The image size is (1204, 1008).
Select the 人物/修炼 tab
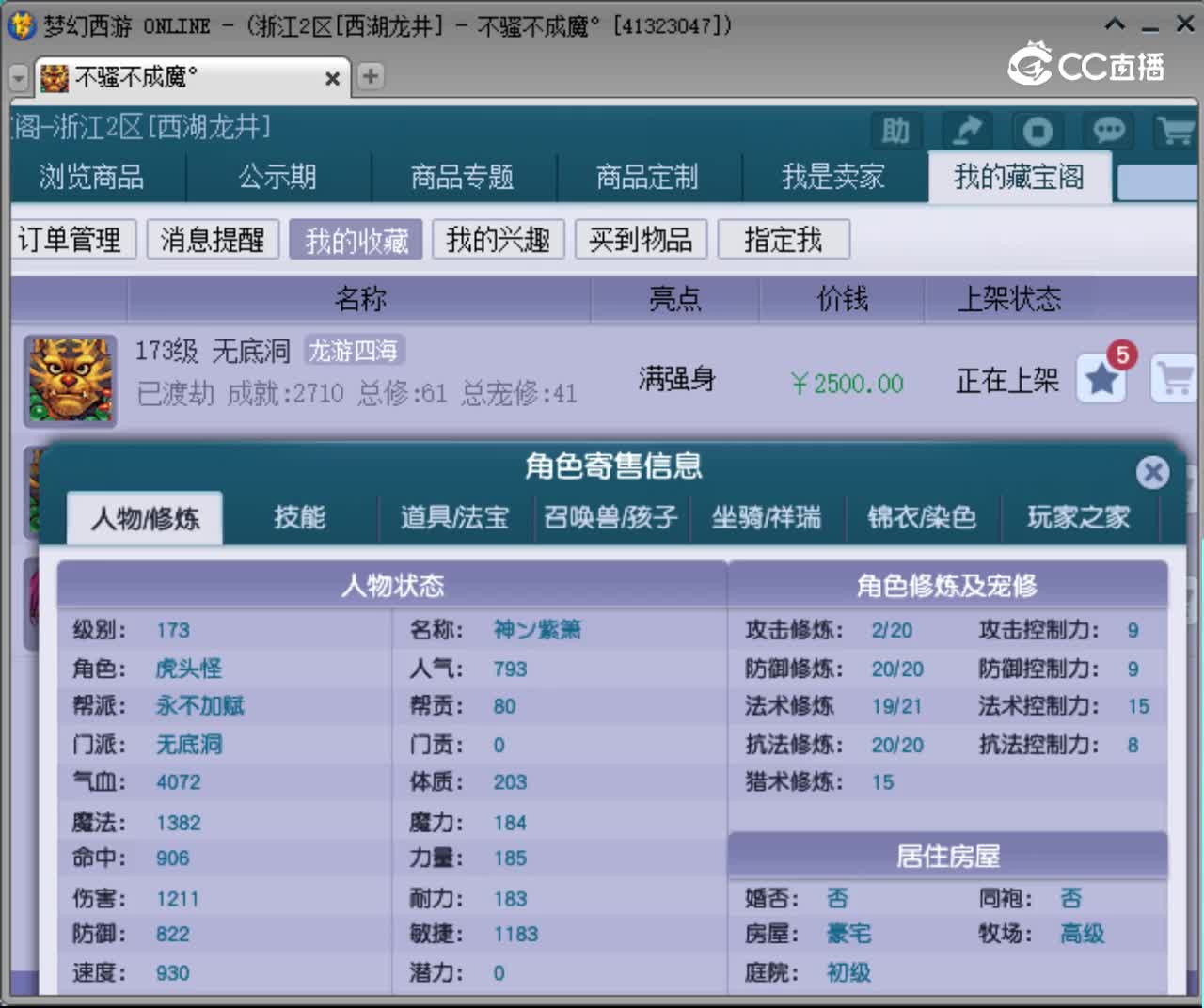(145, 518)
